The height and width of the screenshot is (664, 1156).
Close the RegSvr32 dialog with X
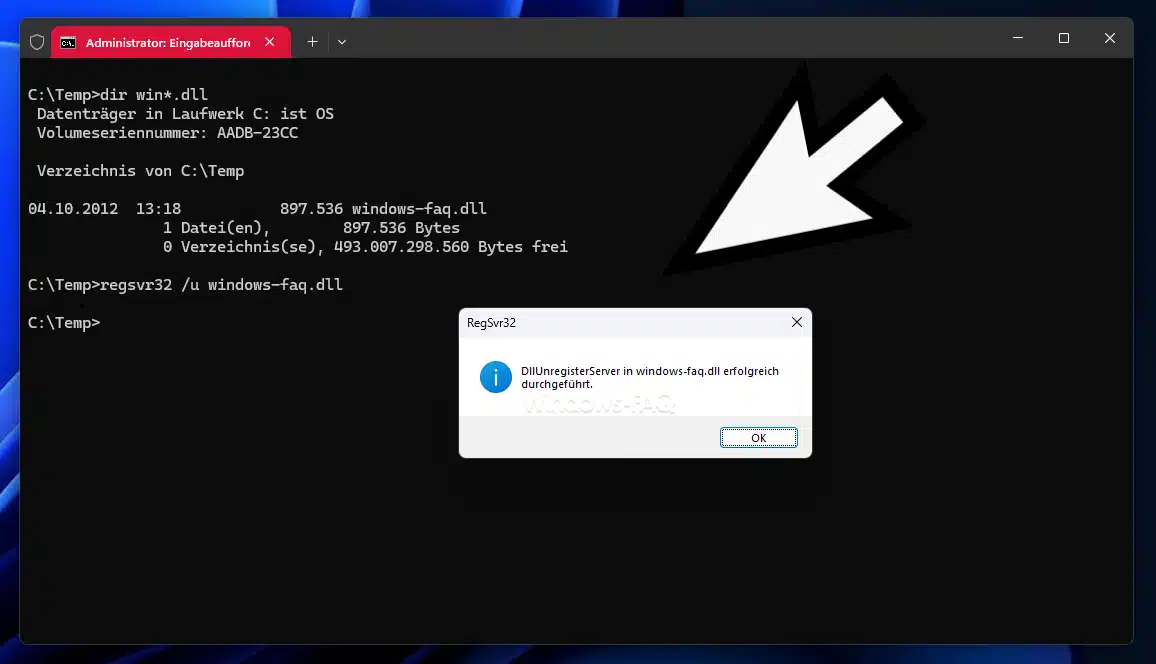pos(797,322)
